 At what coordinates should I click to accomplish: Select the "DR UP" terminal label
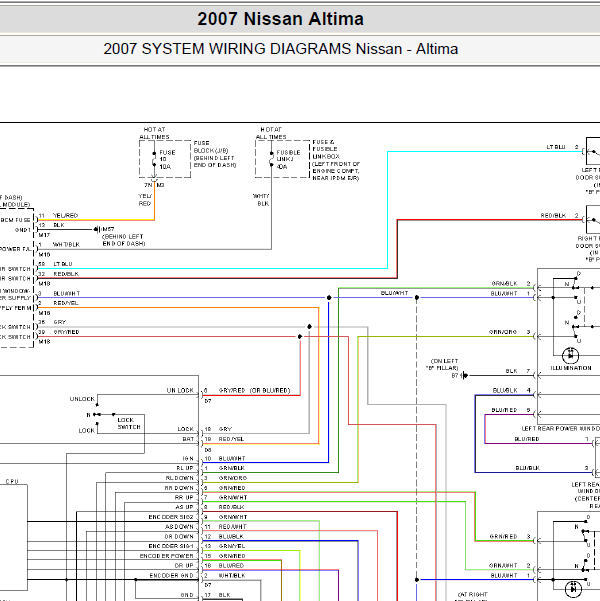(x=184, y=566)
